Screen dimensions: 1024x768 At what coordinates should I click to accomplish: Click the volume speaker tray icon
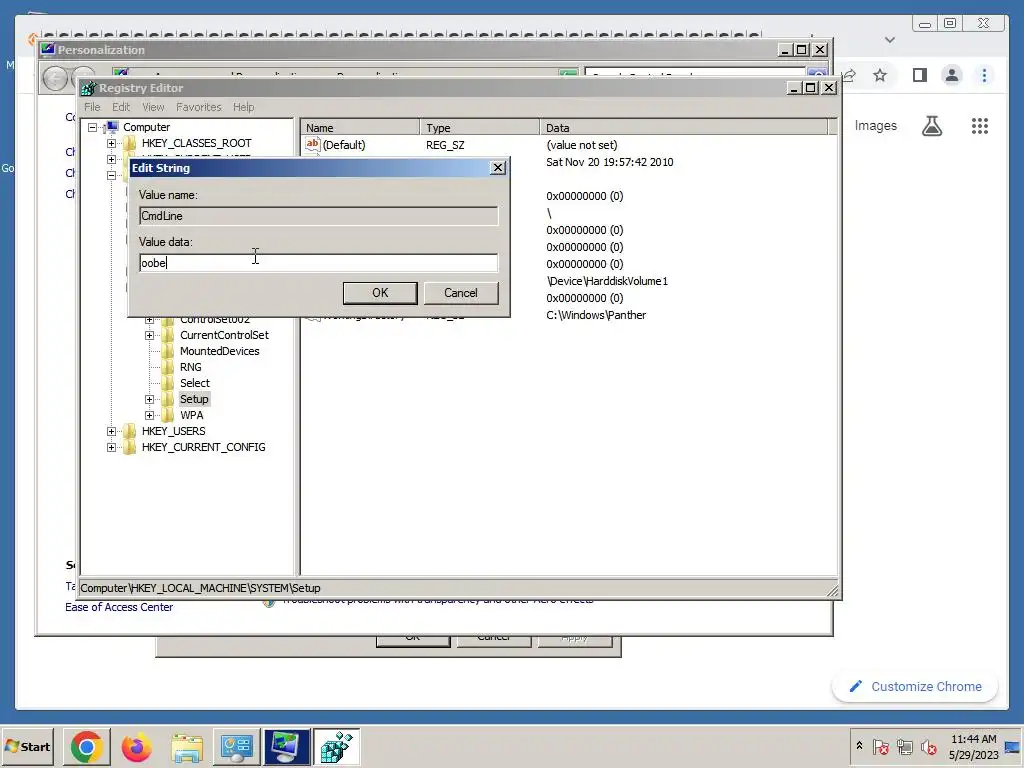(x=928, y=746)
